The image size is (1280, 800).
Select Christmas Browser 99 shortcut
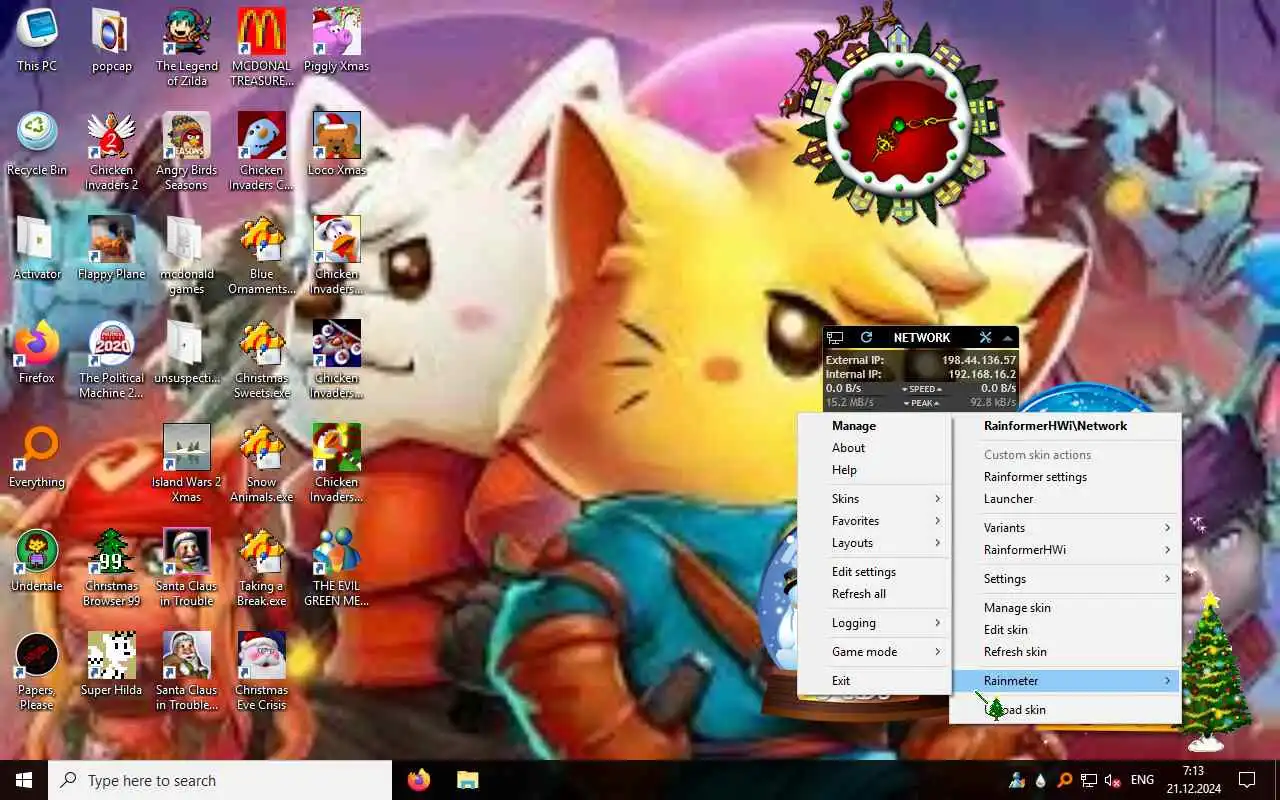[x=112, y=567]
